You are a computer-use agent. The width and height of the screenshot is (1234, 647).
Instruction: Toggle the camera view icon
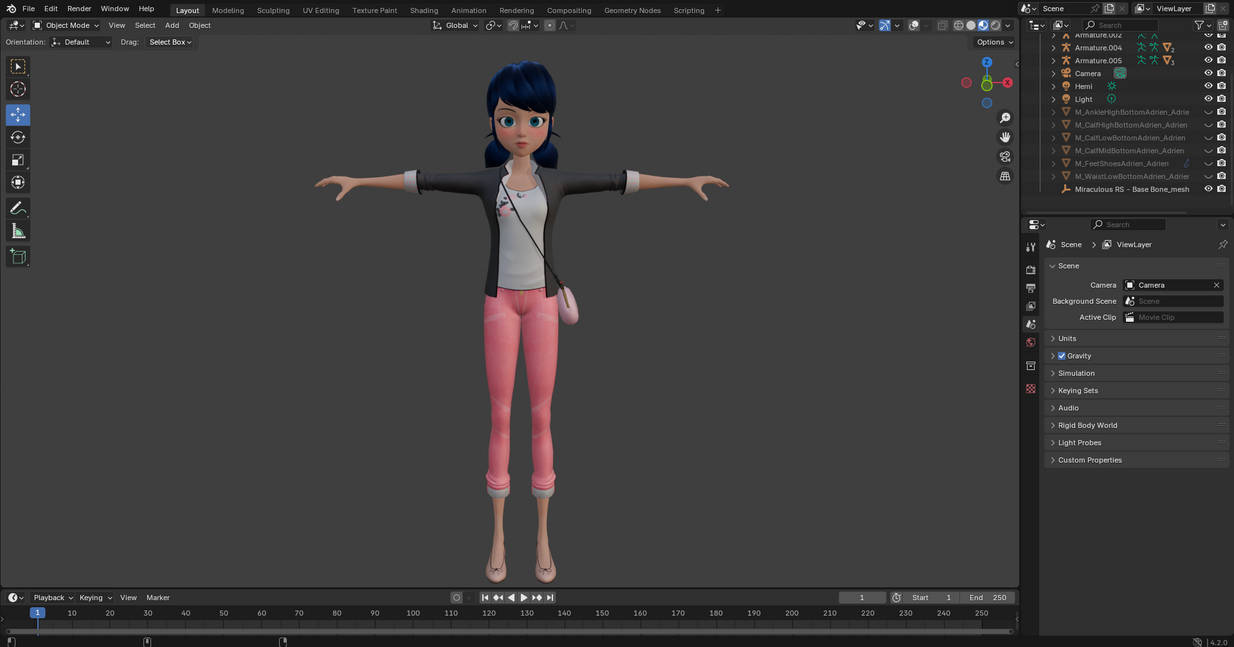1005,157
